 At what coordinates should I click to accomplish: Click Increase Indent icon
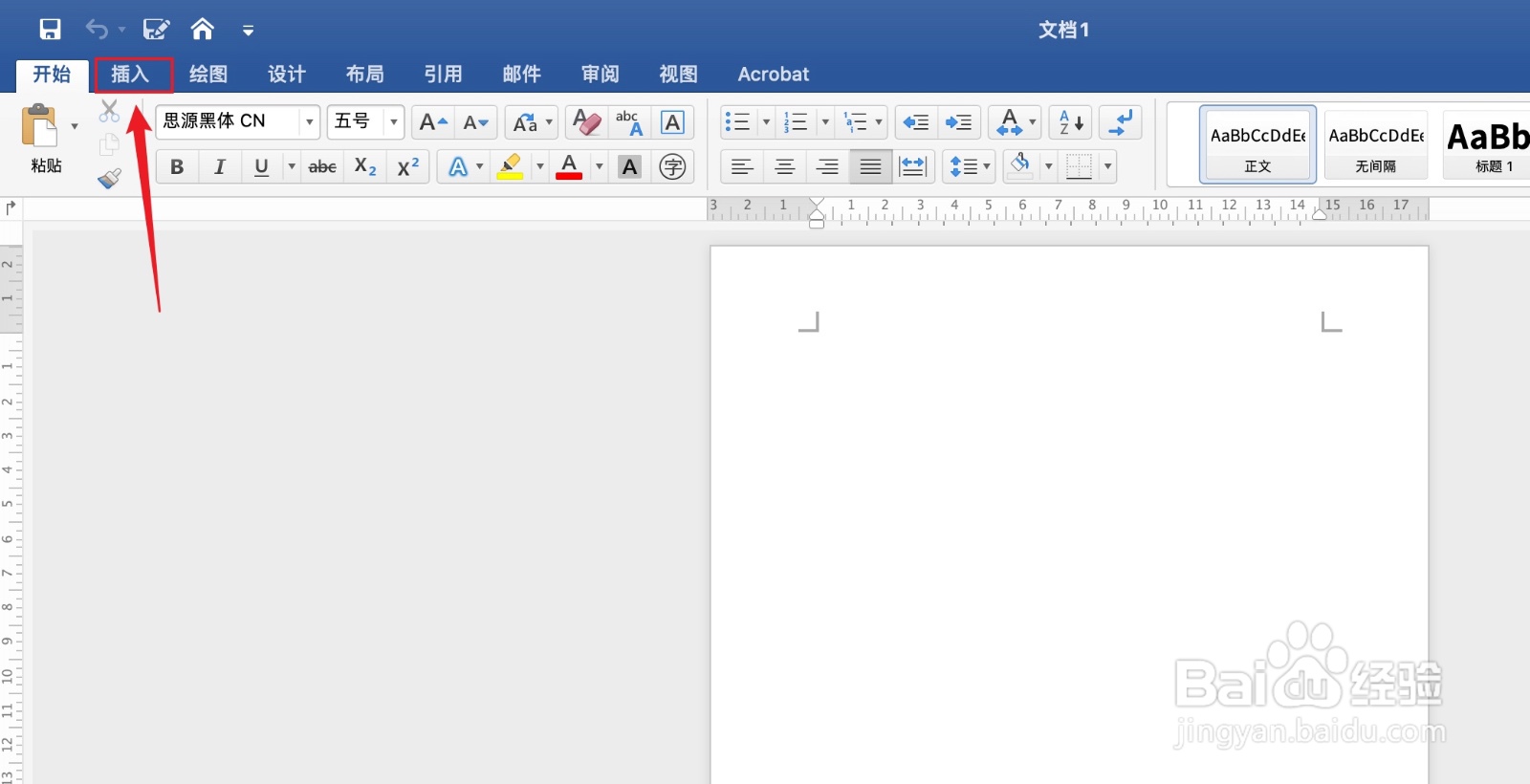pyautogui.click(x=958, y=121)
